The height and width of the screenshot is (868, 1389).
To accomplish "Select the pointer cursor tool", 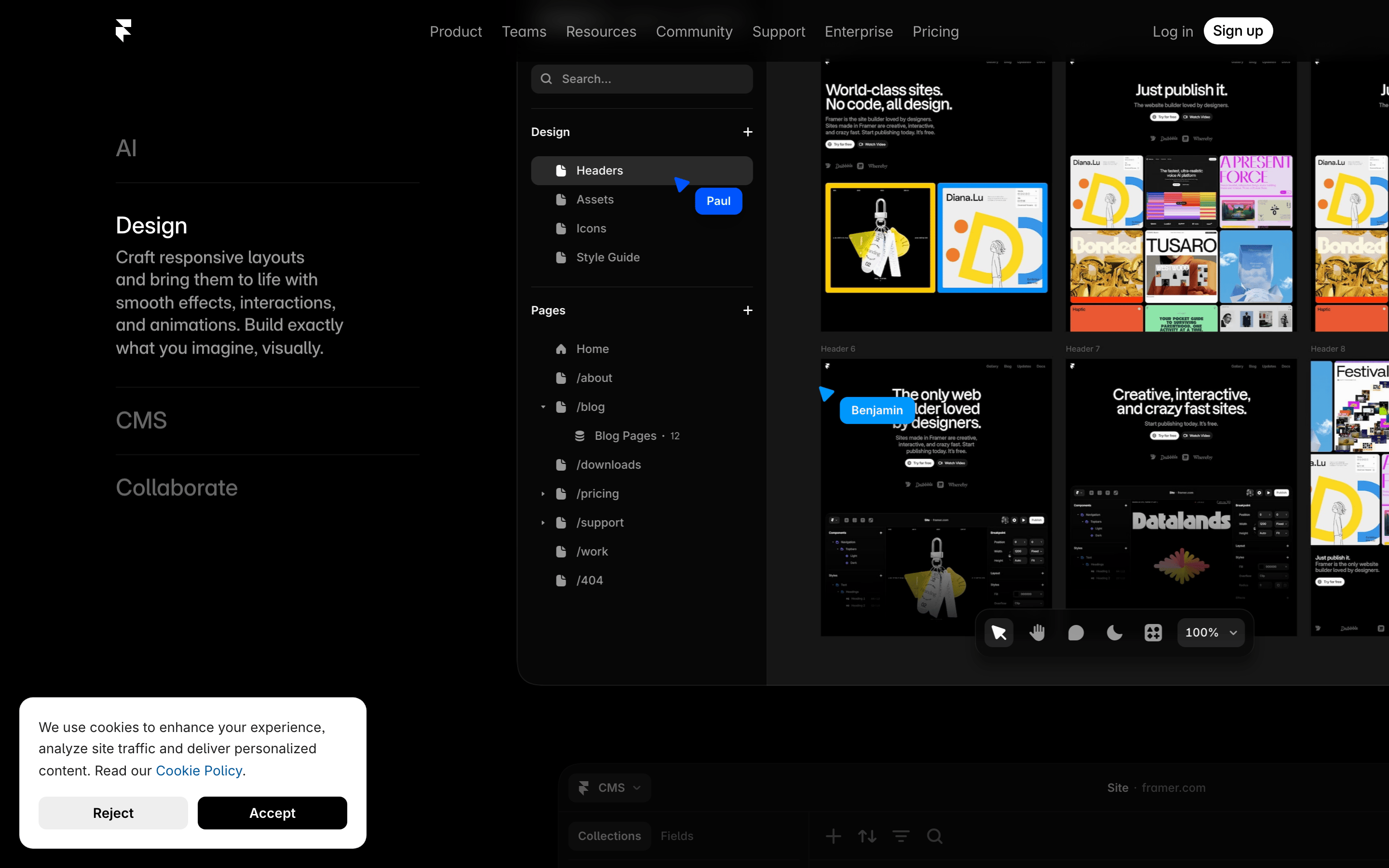I will [999, 633].
